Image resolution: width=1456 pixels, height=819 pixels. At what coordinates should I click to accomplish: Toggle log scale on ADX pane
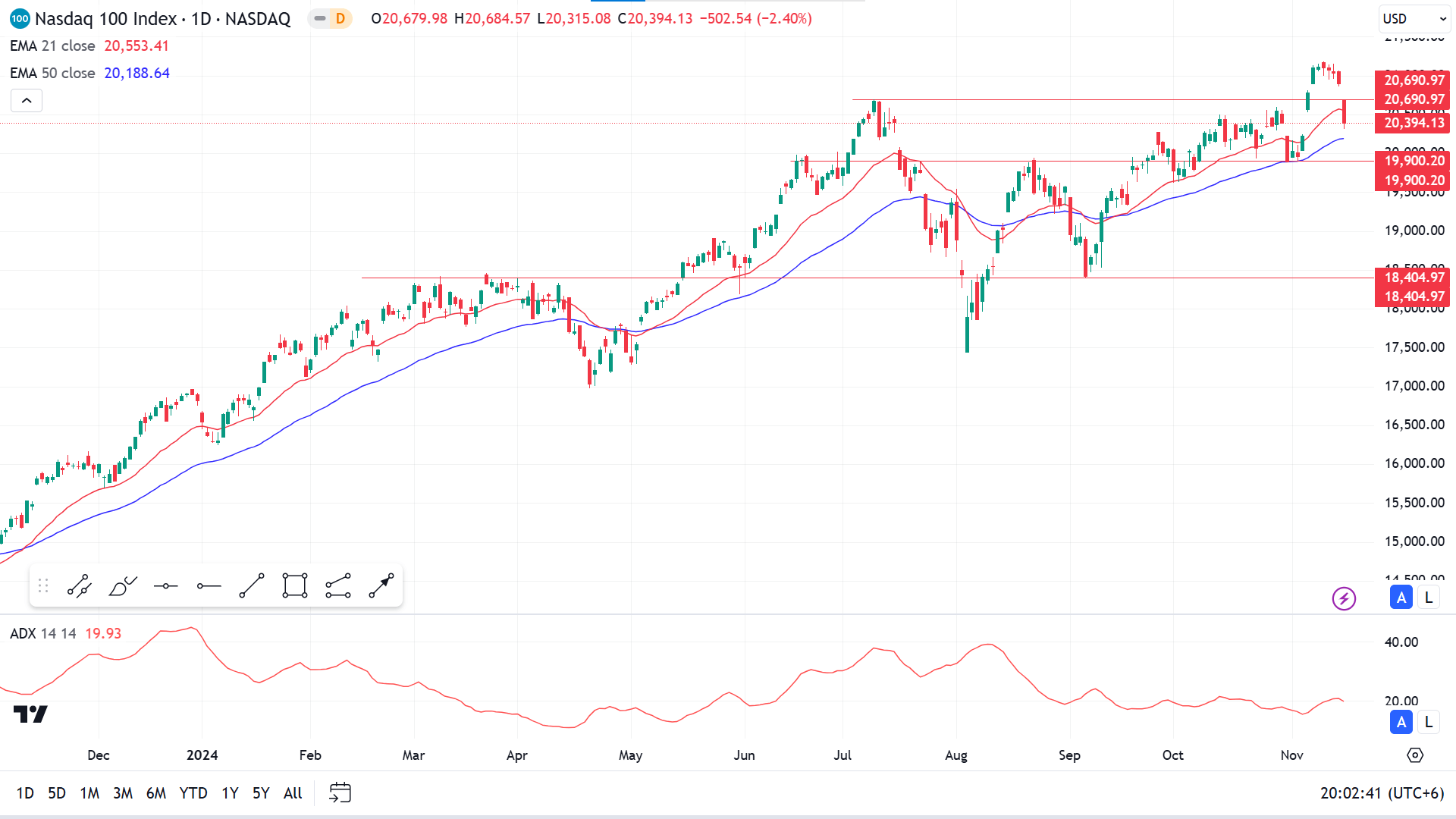1429,722
